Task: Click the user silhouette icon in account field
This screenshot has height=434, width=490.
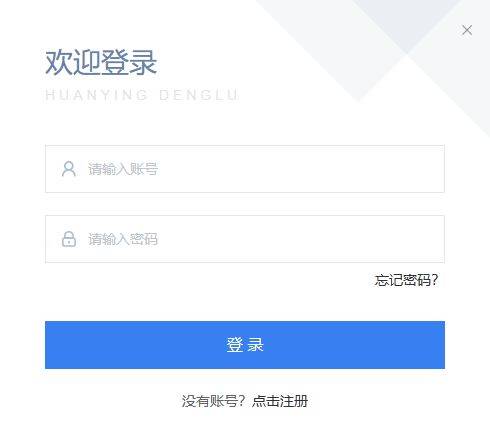Action: coord(69,169)
